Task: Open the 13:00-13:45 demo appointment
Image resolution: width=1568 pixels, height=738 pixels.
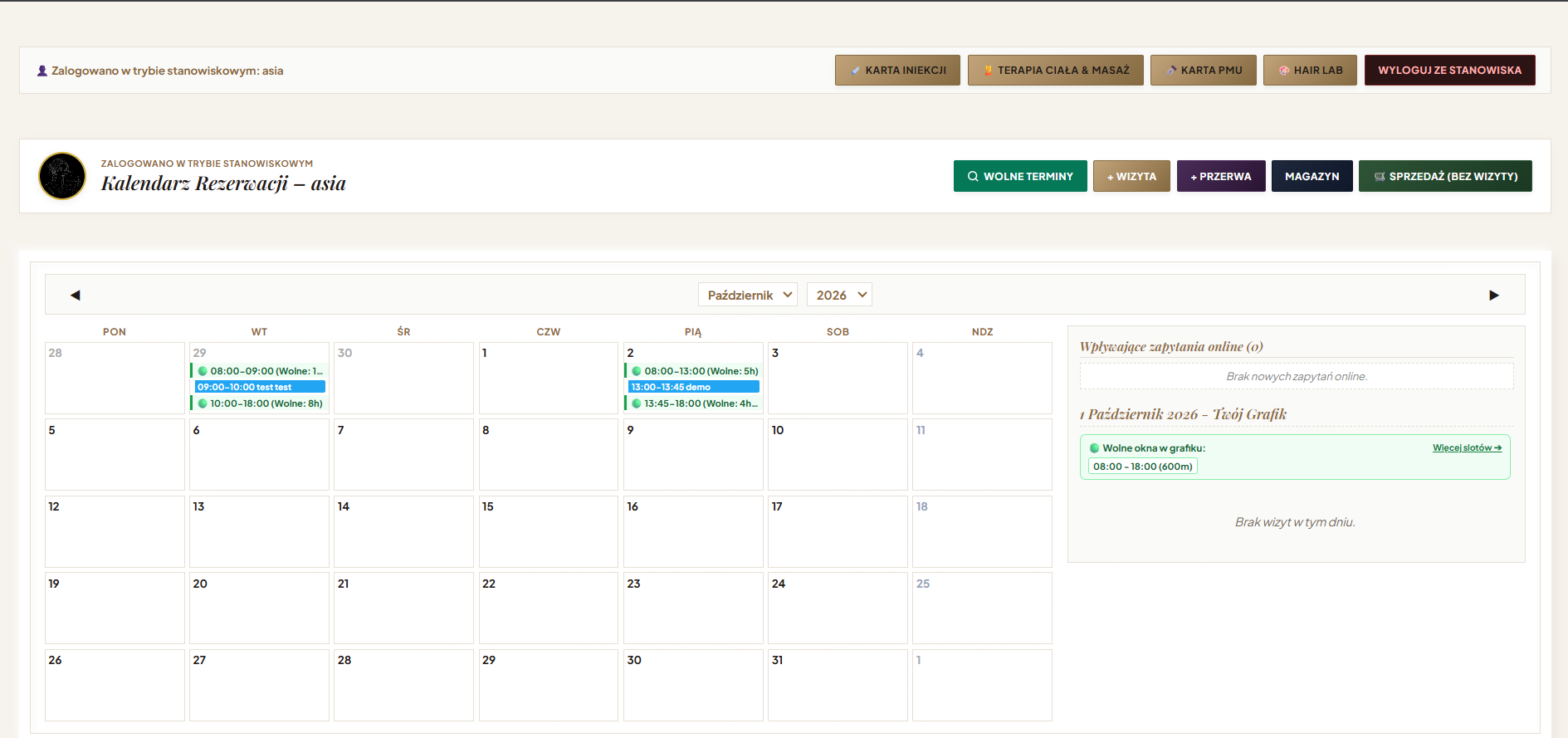Action: tap(694, 387)
